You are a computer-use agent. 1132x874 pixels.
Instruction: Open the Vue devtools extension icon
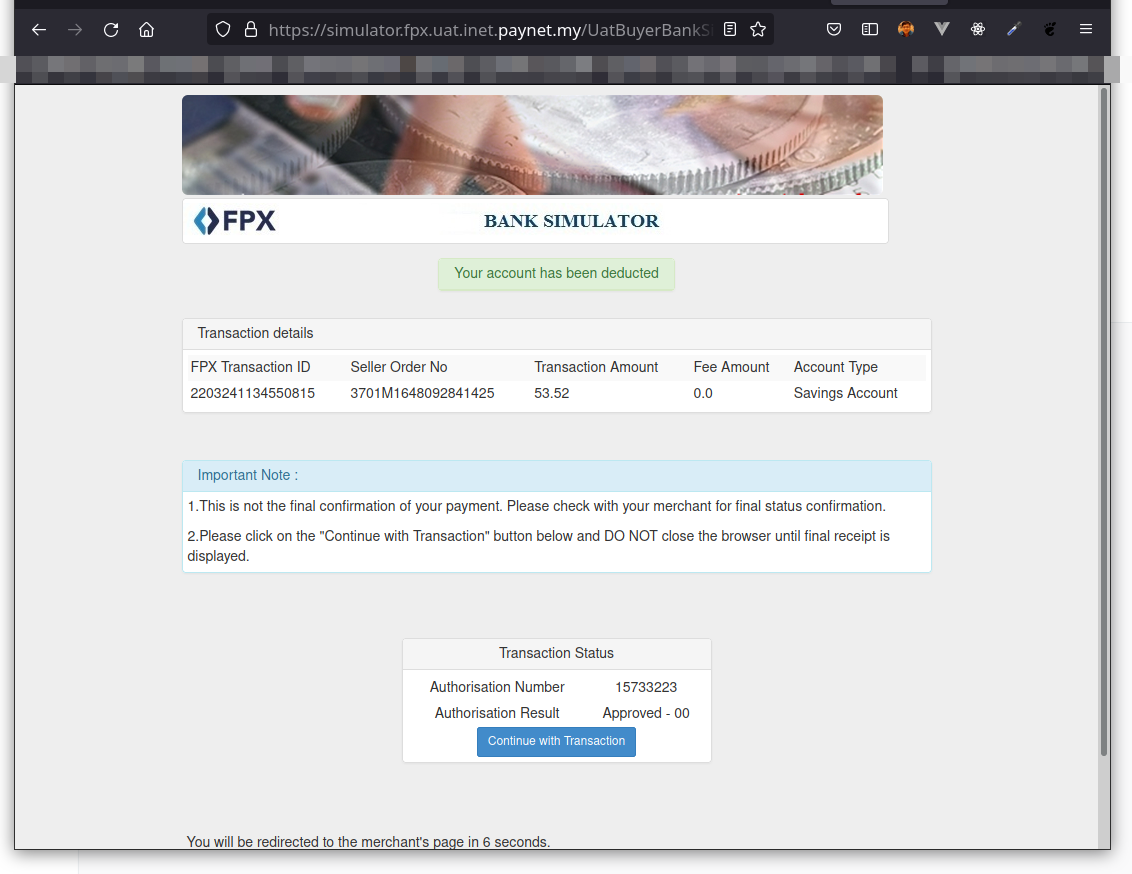click(942, 30)
